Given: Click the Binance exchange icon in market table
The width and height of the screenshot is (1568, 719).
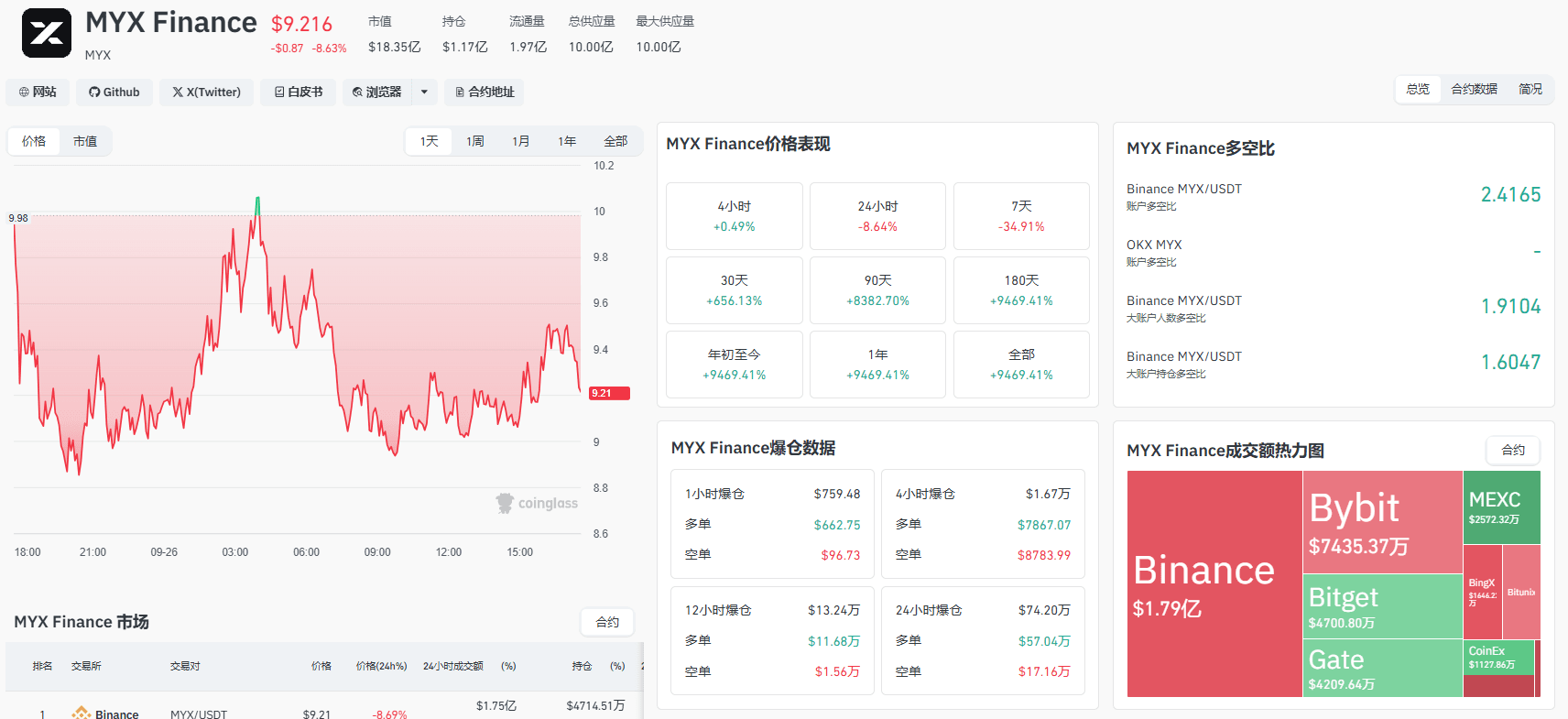Looking at the screenshot, I should pos(82,714).
